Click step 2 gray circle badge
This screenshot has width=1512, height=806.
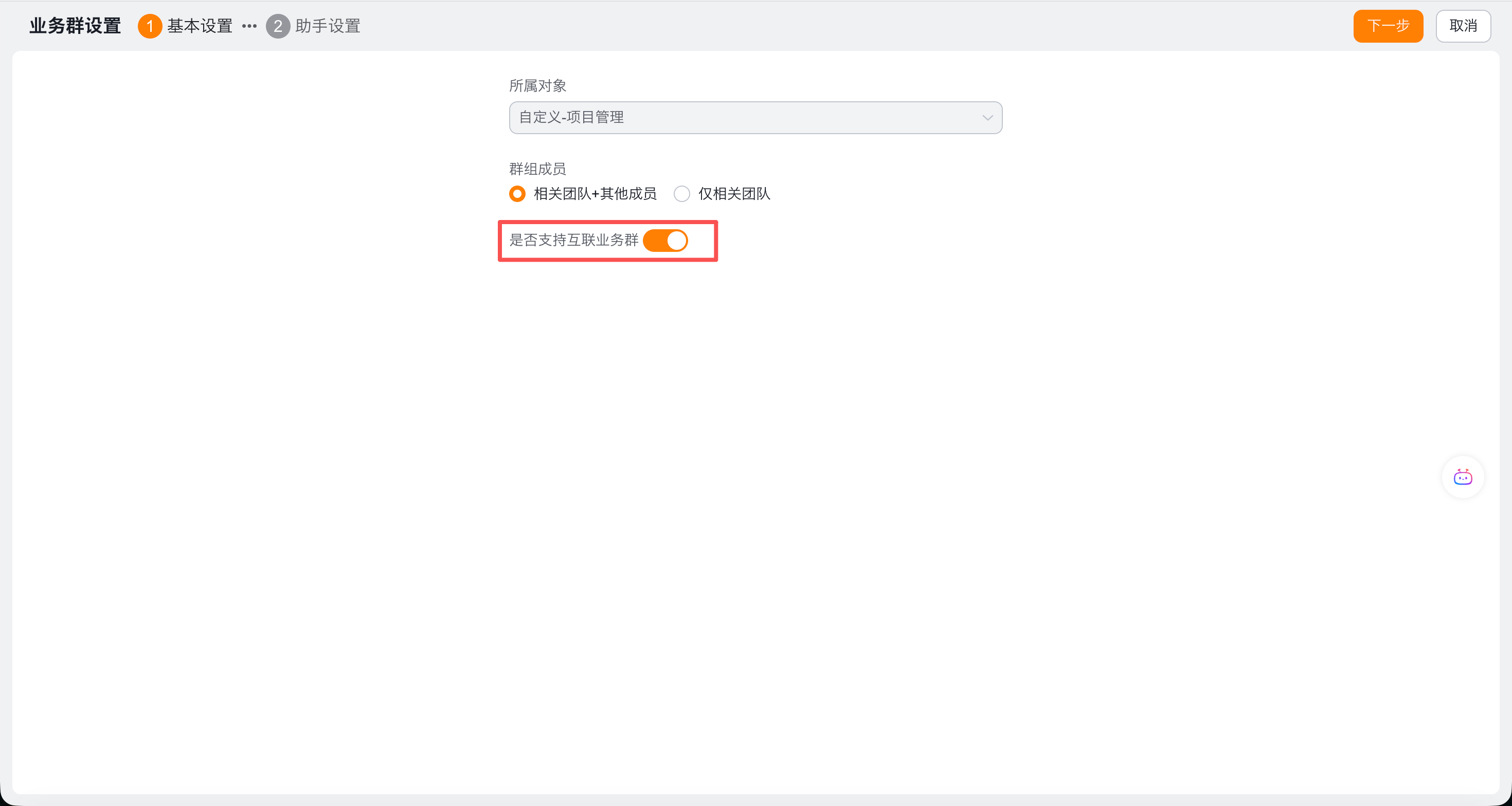coord(278,26)
